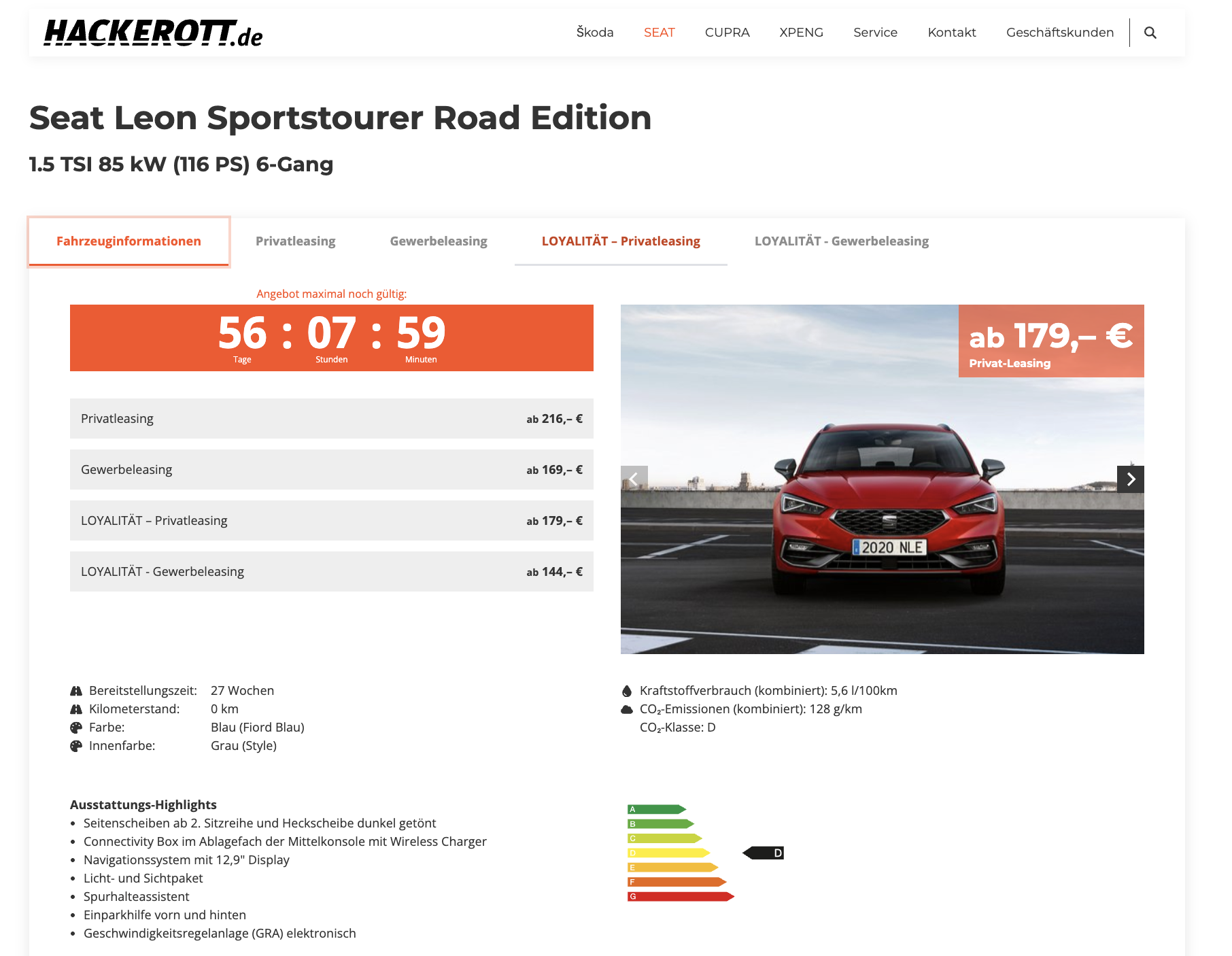Image resolution: width=1232 pixels, height=956 pixels.
Task: Click the Privatleasing ab 216 € row
Action: coord(331,419)
